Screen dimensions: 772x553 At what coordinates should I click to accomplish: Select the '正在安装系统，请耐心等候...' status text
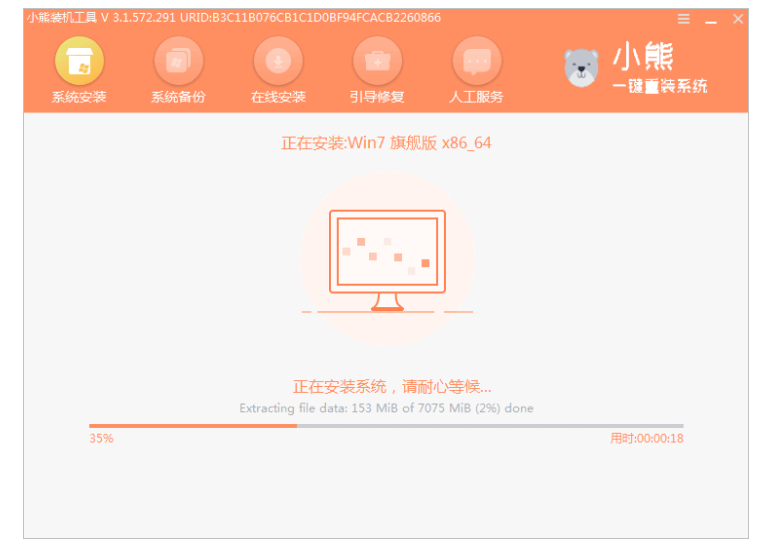coord(392,387)
